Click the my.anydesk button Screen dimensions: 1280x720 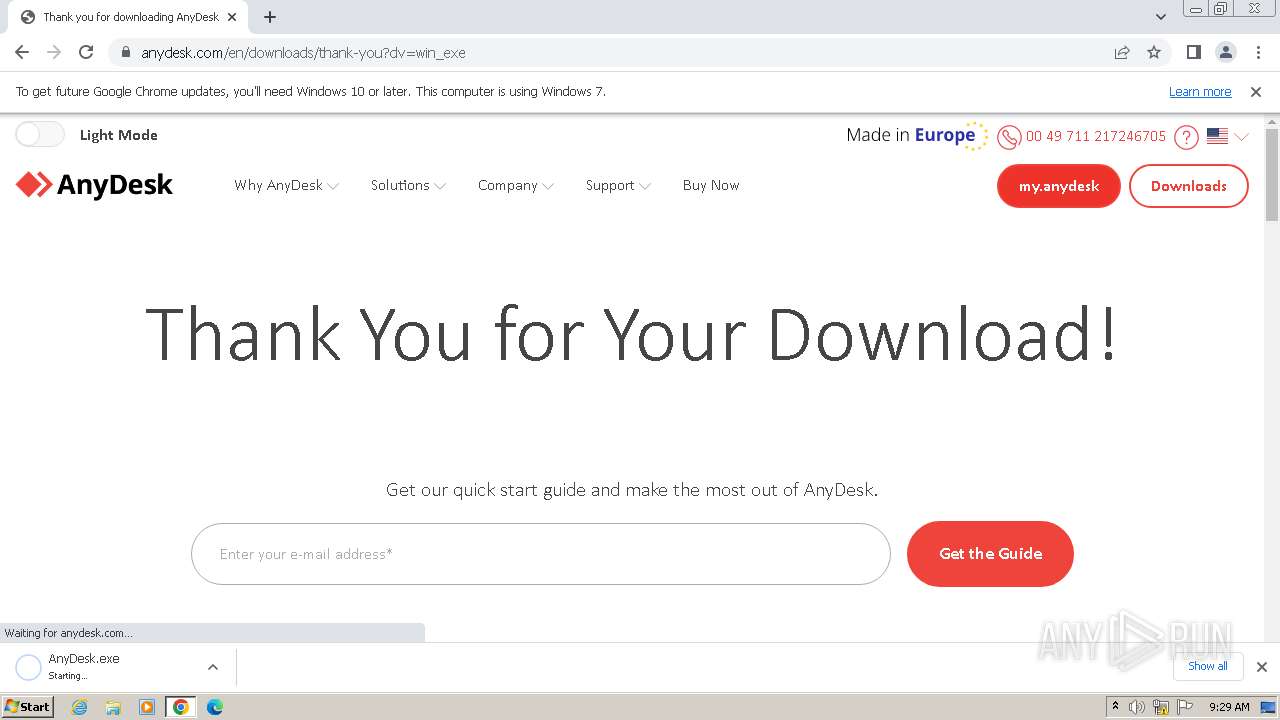pyautogui.click(x=1059, y=186)
